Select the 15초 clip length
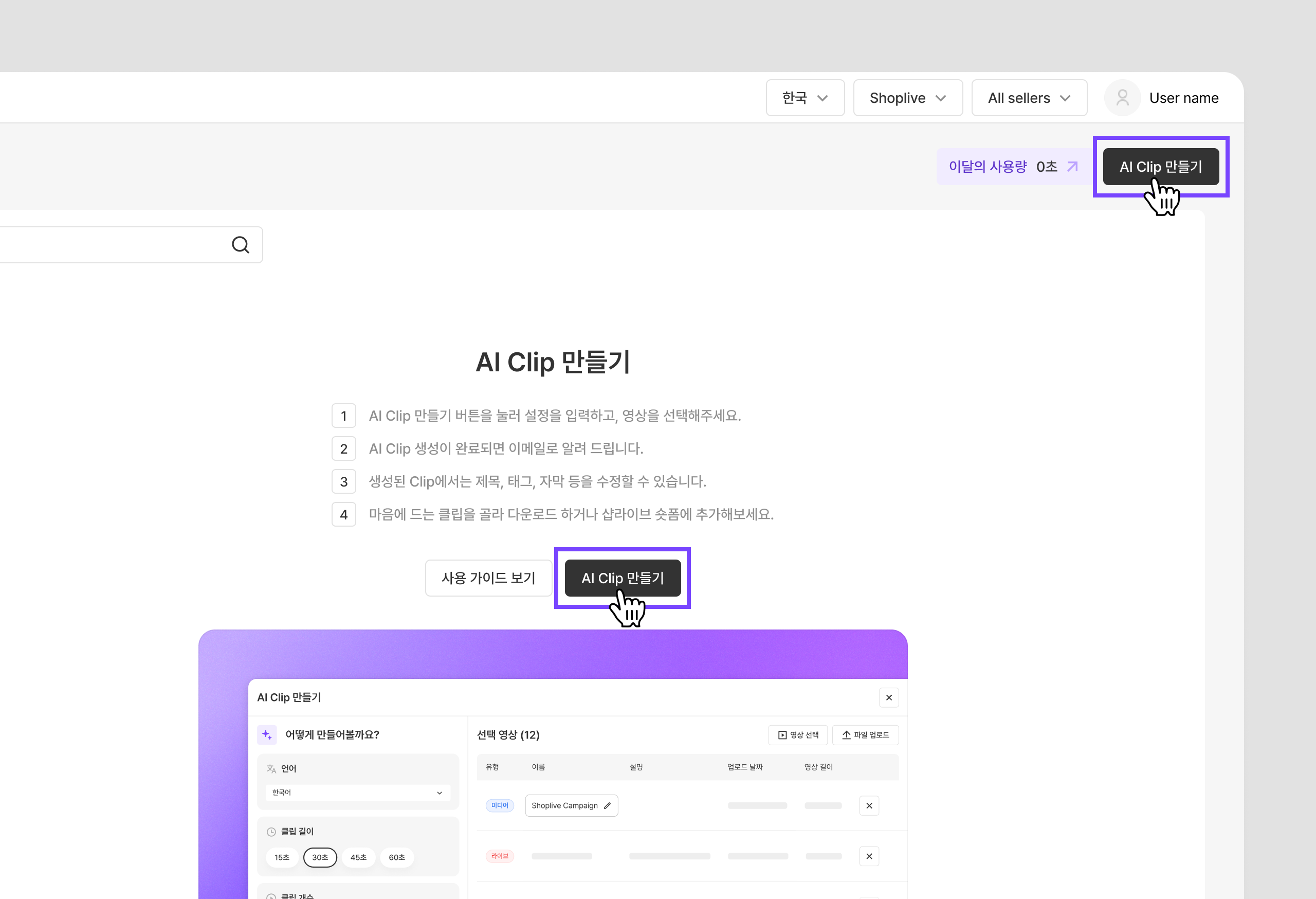Screen dimensions: 1316x899 tap(282, 857)
